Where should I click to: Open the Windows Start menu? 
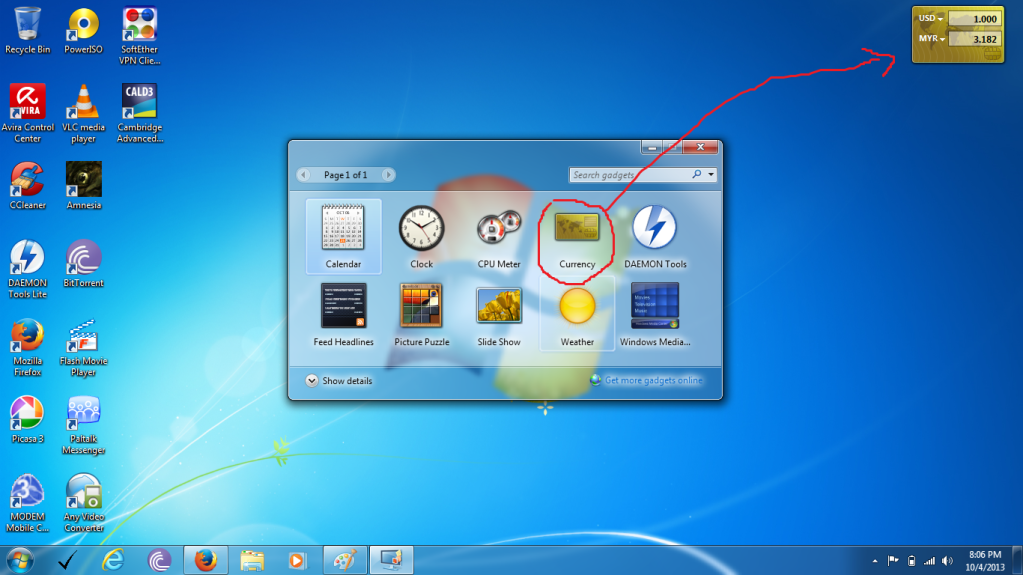(20, 561)
